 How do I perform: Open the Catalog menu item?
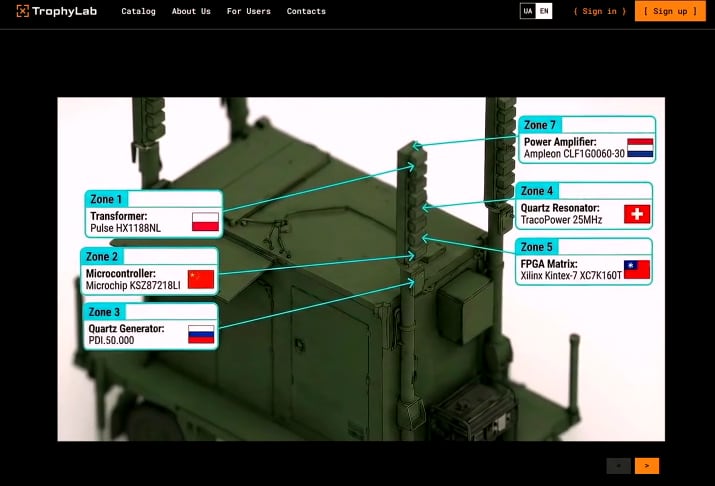pos(139,11)
